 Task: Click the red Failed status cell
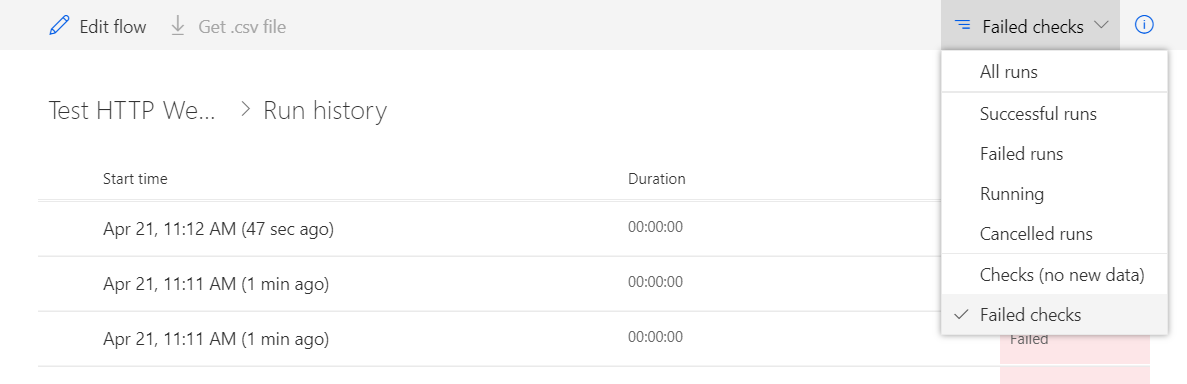pos(1075,339)
